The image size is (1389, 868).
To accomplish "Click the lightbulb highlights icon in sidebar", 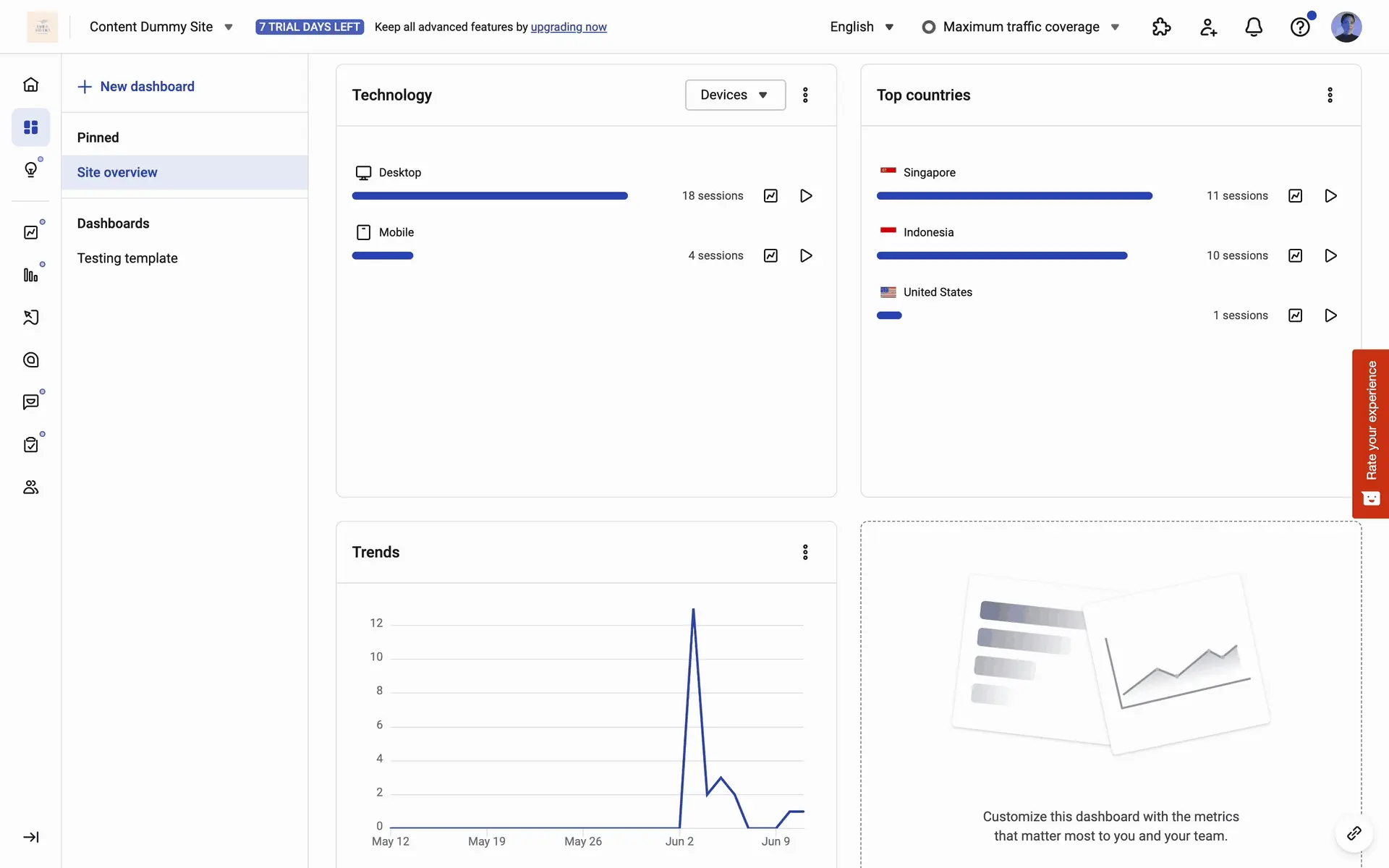I will click(30, 169).
